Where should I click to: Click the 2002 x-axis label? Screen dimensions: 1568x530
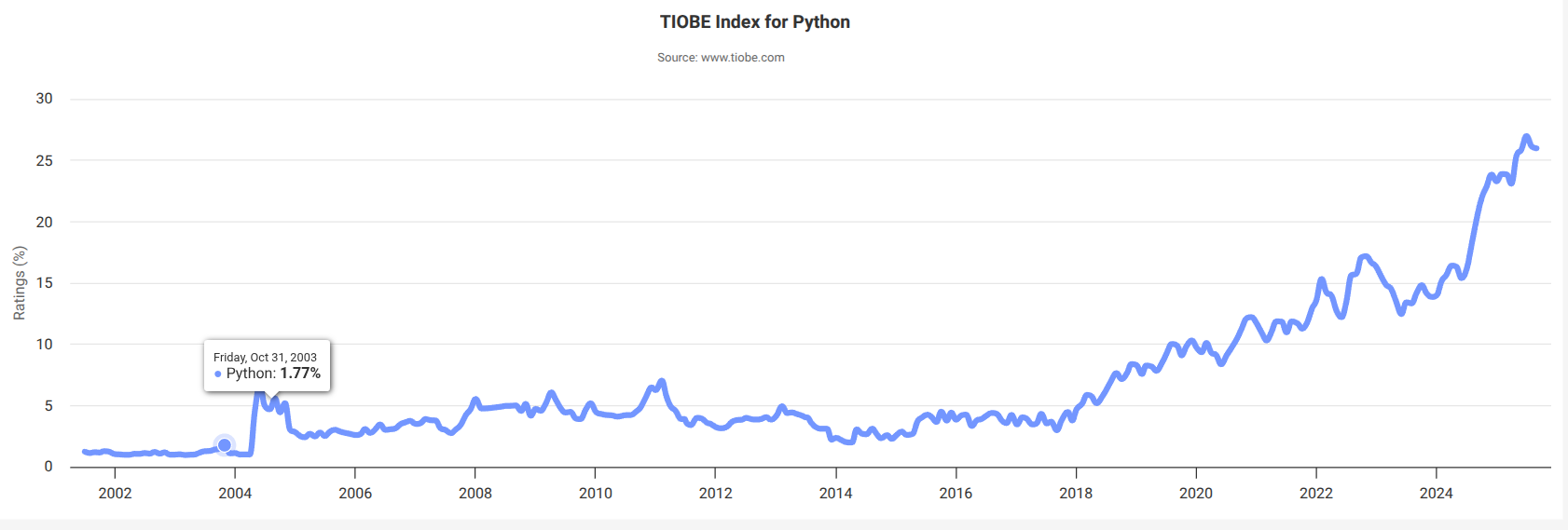pos(115,494)
